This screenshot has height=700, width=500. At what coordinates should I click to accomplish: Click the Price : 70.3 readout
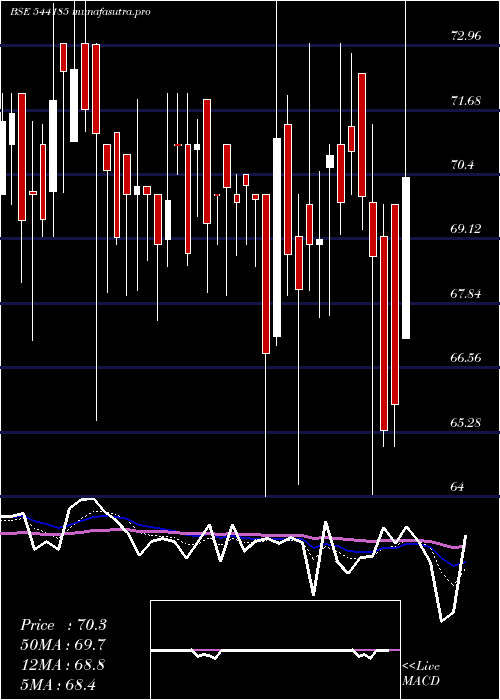tap(63, 625)
